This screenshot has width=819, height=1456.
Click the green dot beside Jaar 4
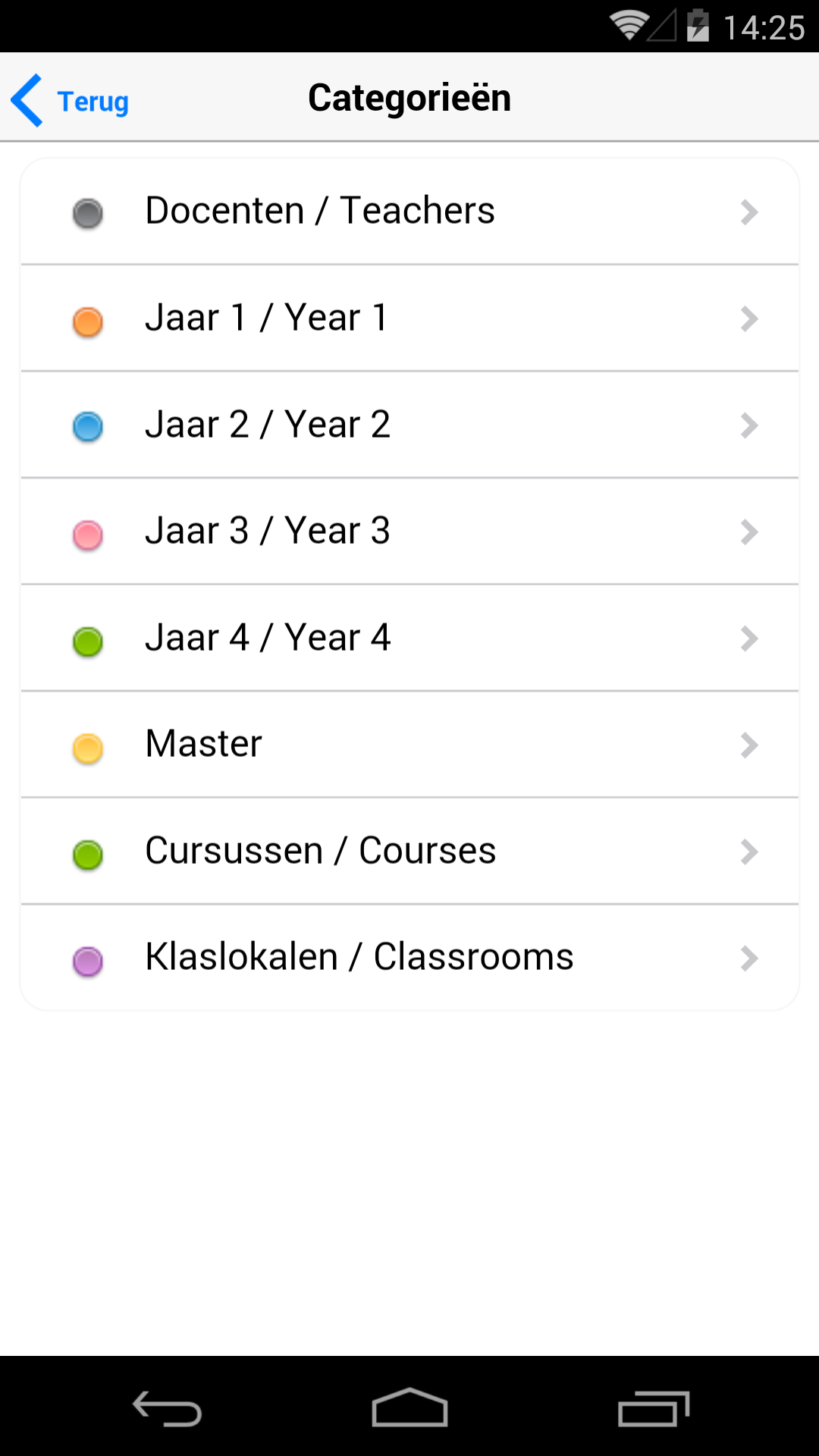88,642
